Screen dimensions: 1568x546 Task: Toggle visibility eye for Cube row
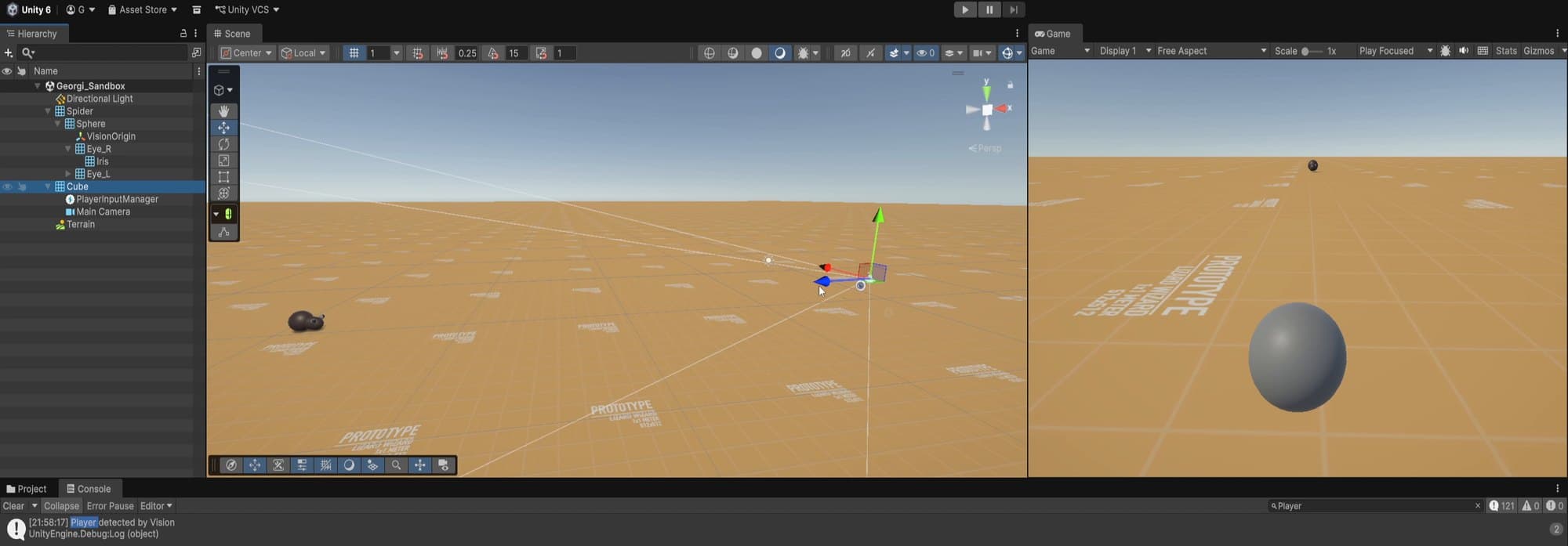coord(7,186)
